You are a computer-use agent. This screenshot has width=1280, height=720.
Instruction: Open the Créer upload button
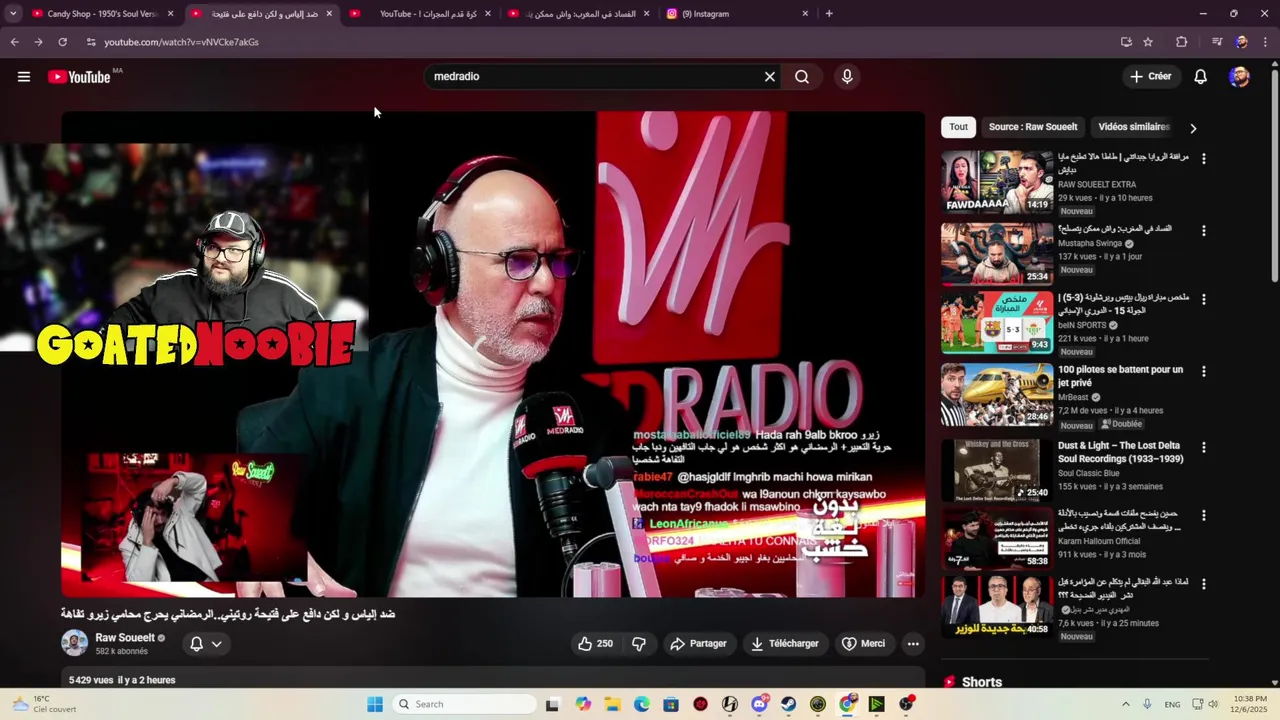pyautogui.click(x=1151, y=76)
